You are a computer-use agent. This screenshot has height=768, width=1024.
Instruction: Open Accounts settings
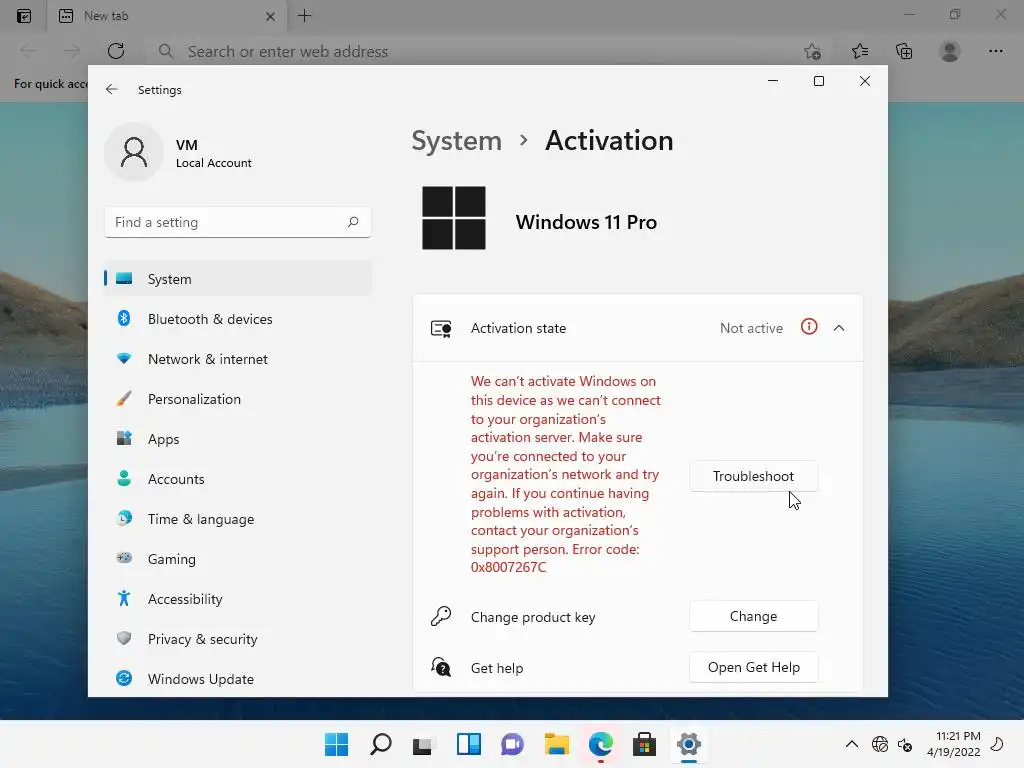(x=238, y=479)
